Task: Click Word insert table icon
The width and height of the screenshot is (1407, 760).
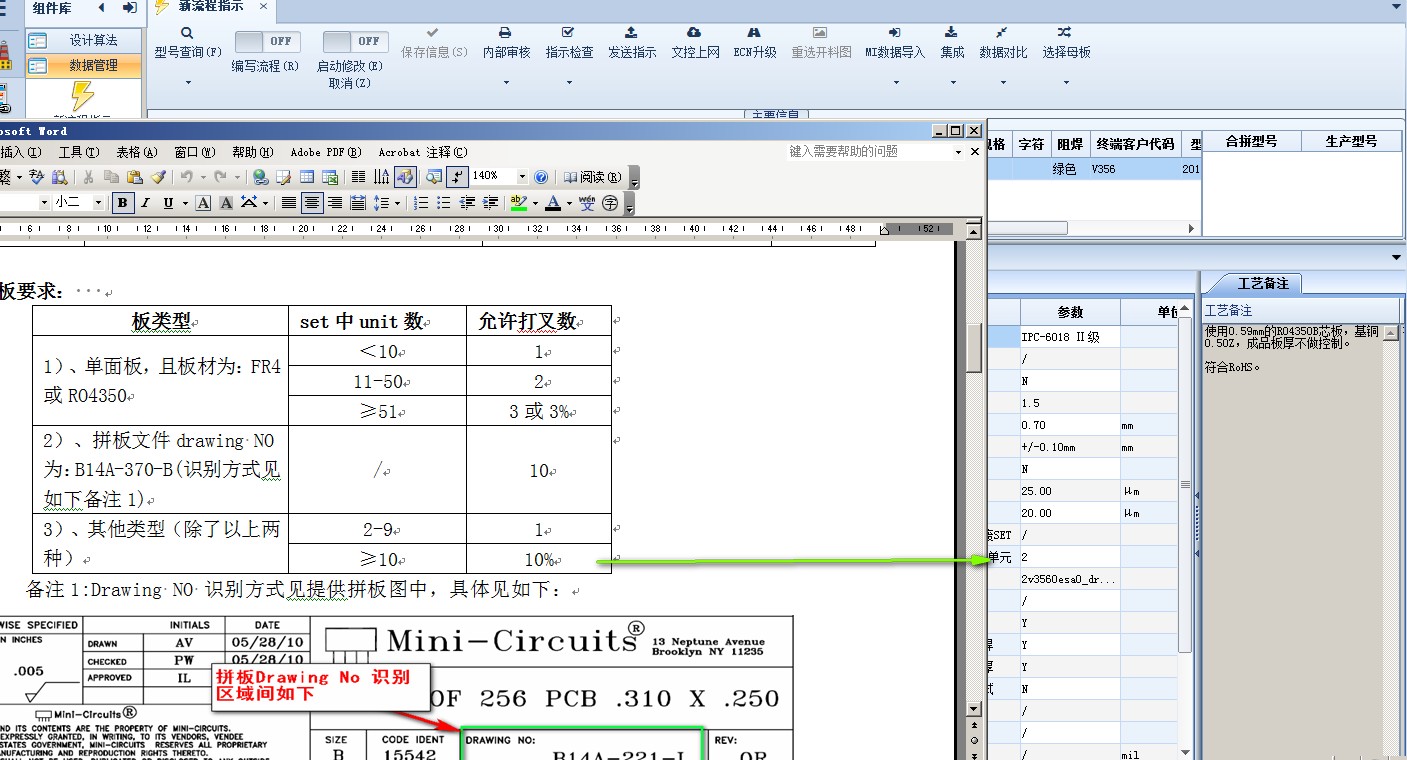Action: (307, 177)
